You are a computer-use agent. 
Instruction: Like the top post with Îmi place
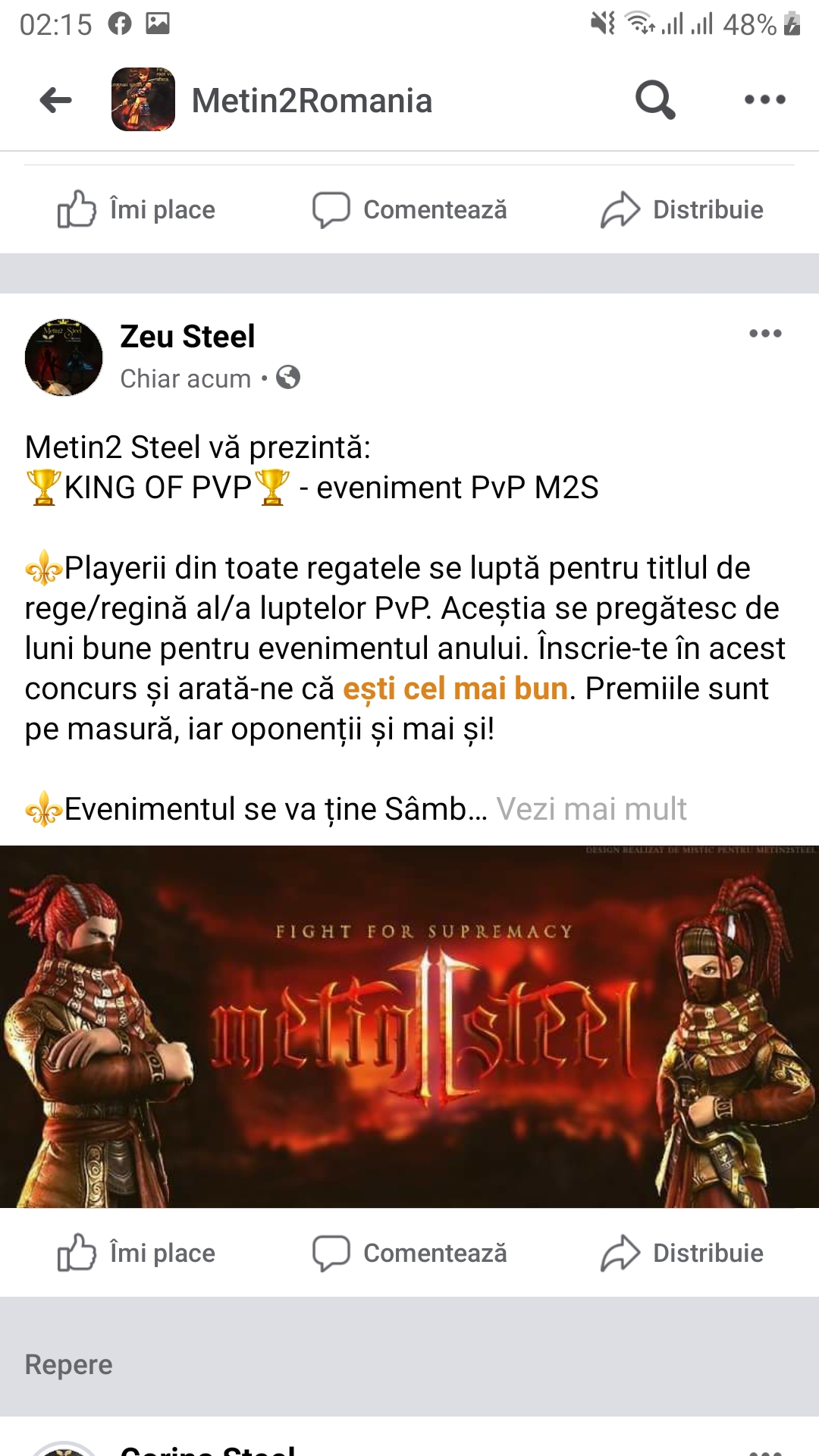coord(136,209)
